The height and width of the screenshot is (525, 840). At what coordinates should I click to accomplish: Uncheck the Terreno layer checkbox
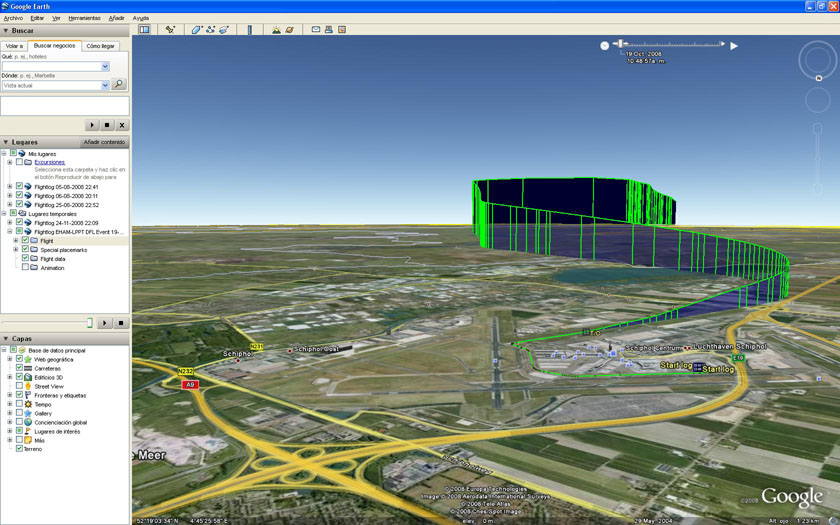(19, 449)
